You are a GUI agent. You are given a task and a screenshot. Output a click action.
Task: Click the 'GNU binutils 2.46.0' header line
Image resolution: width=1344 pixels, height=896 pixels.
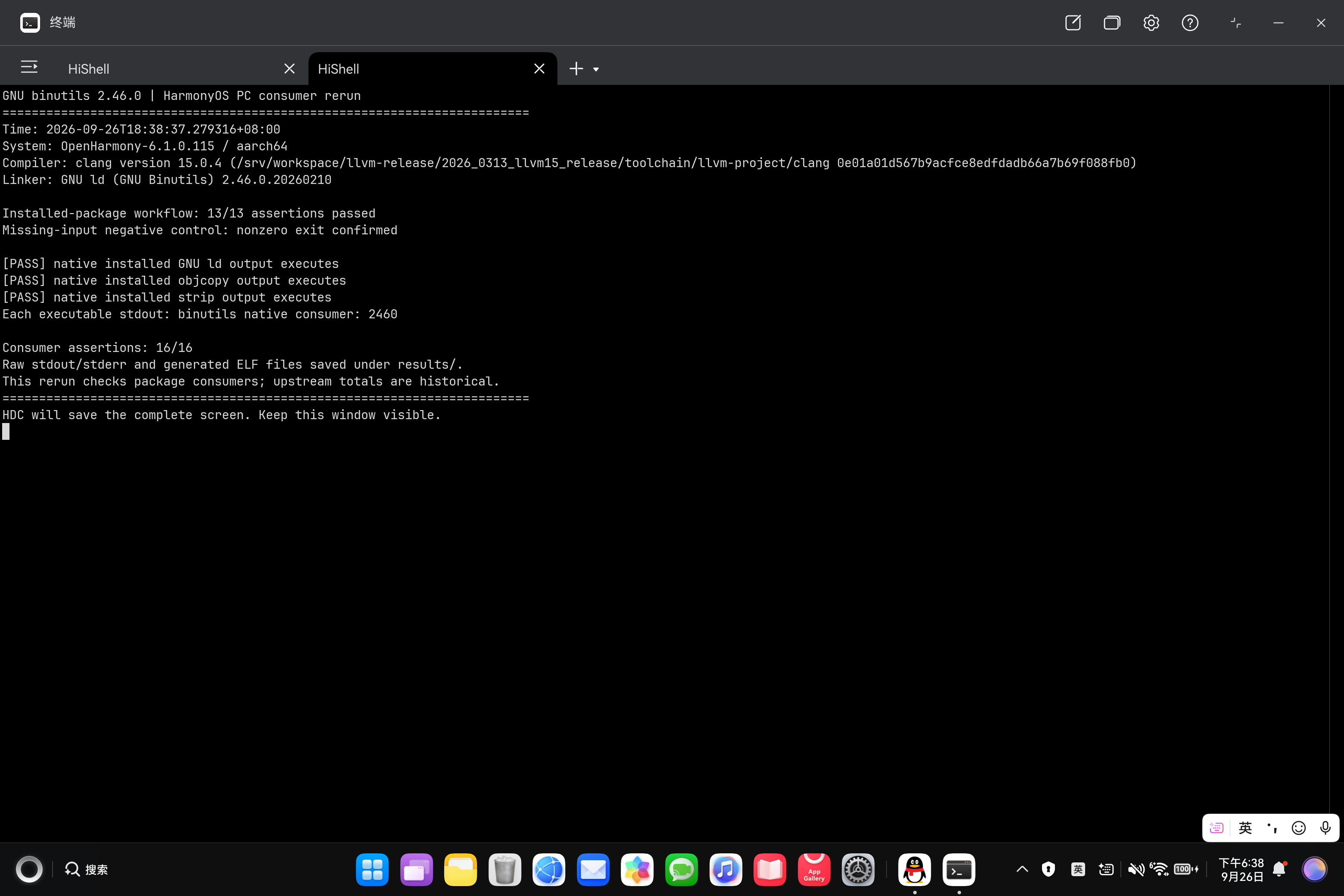tap(182, 96)
